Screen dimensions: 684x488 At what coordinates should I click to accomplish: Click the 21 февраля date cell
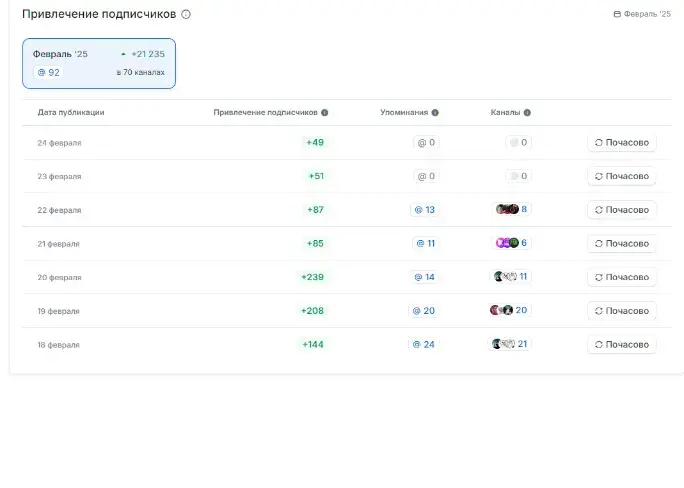coord(58,243)
